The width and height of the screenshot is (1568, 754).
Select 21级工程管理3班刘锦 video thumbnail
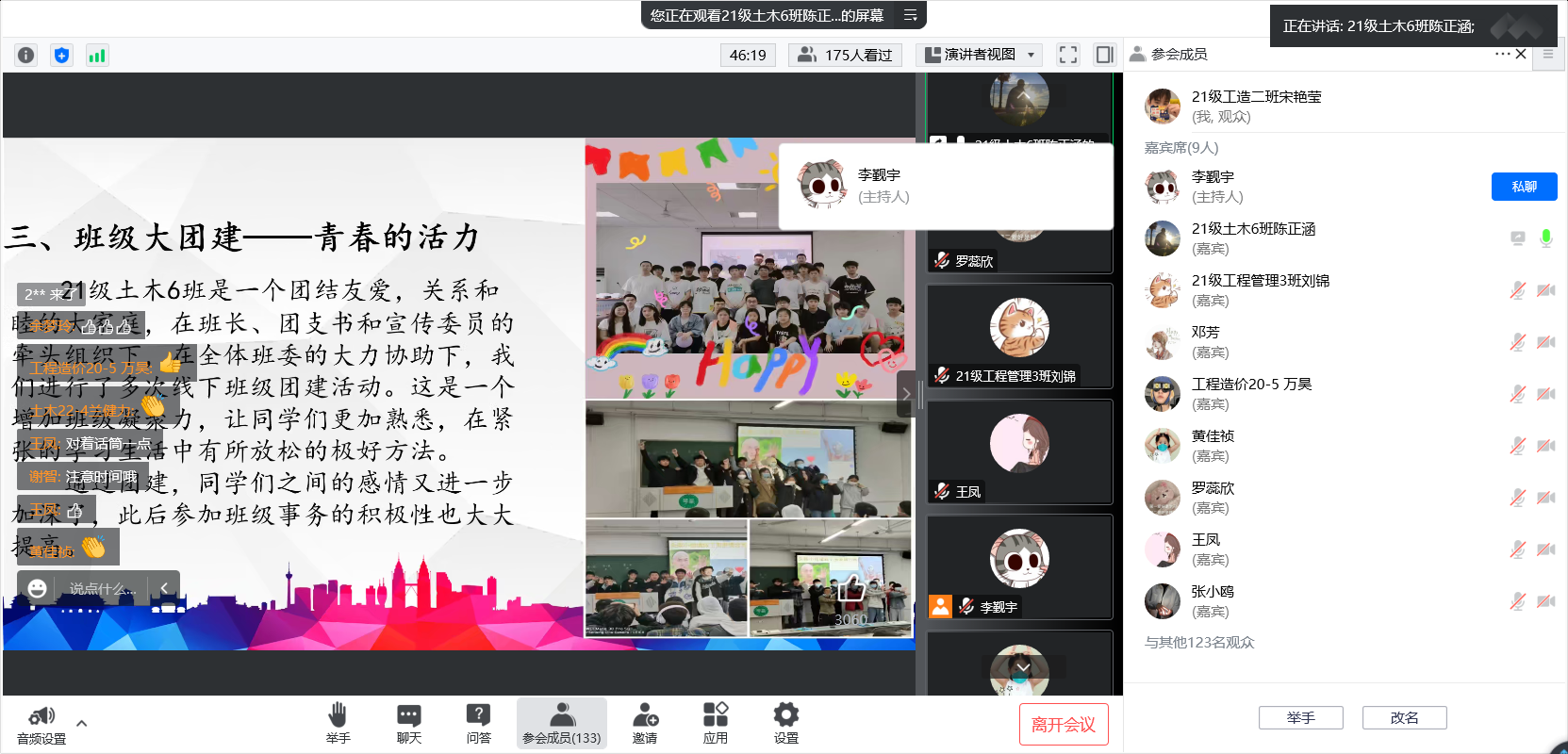click(1019, 336)
